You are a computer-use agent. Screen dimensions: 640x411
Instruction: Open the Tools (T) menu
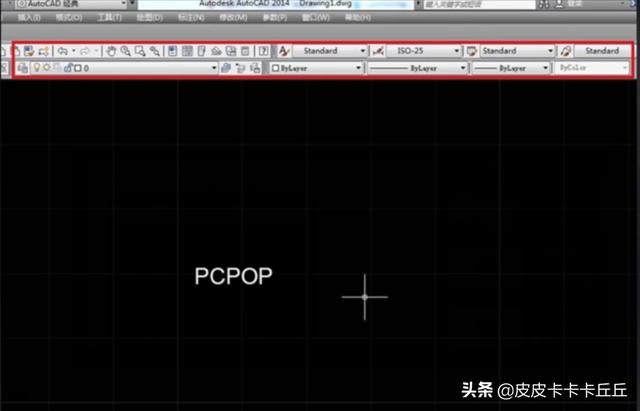(x=109, y=18)
